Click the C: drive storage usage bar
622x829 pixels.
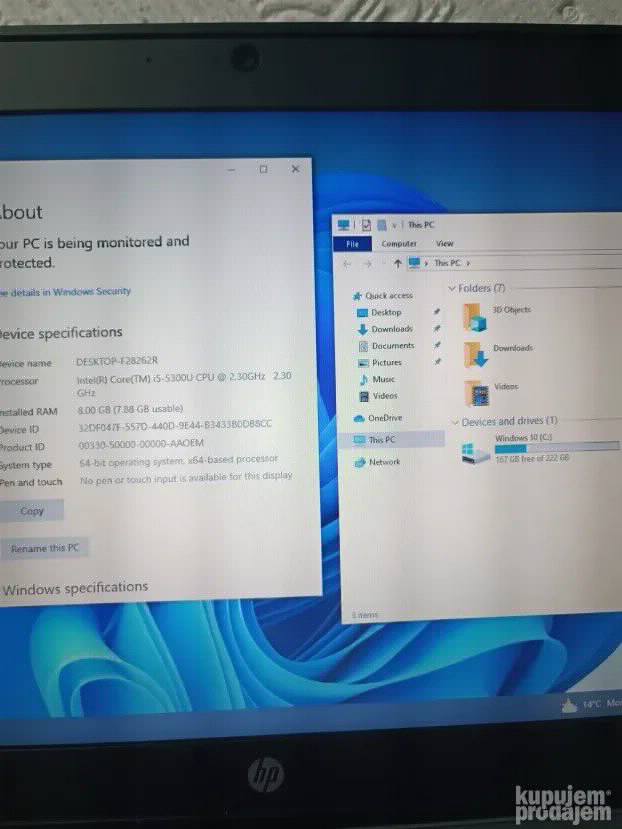[x=556, y=448]
